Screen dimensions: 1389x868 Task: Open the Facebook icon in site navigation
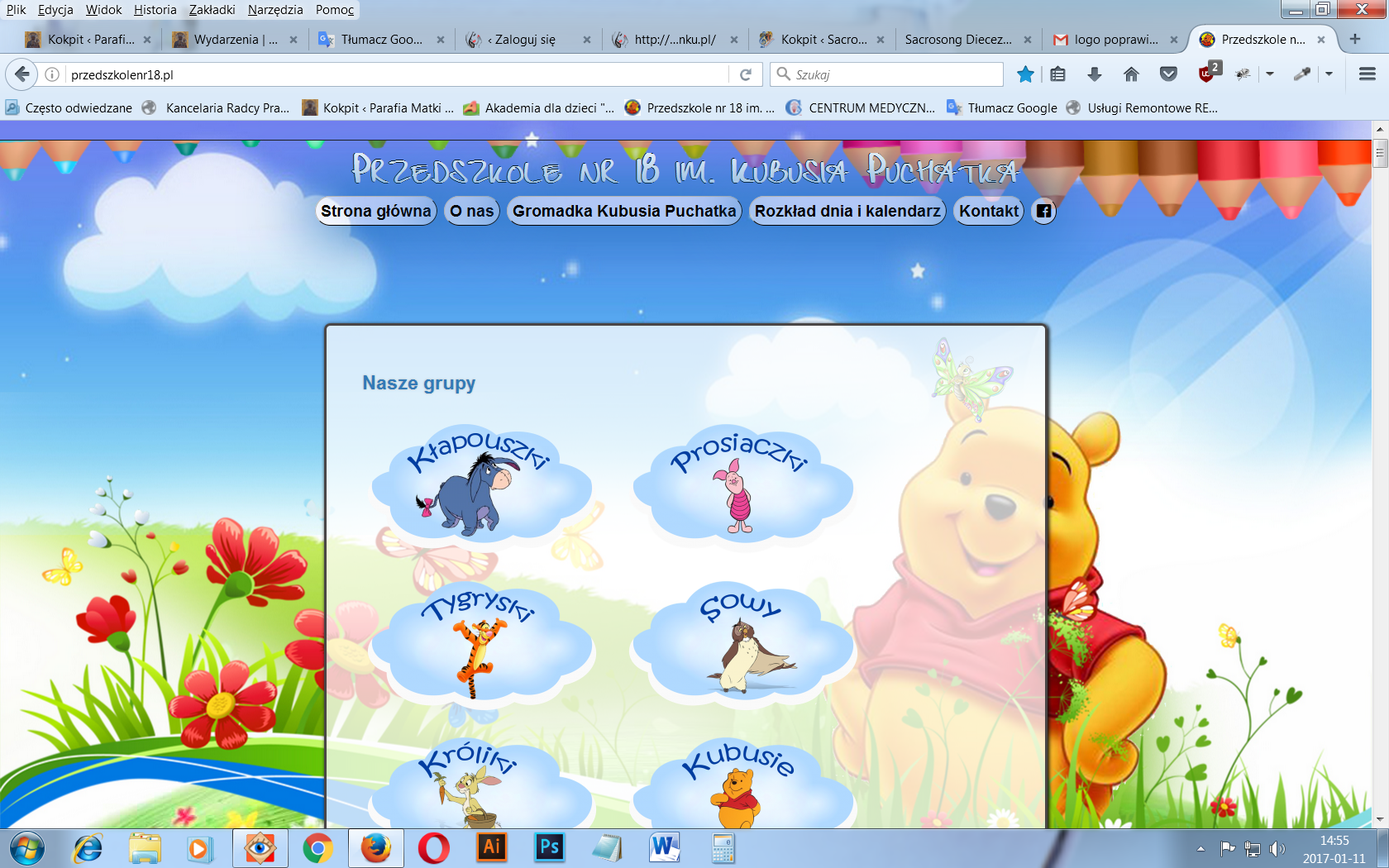1044,211
